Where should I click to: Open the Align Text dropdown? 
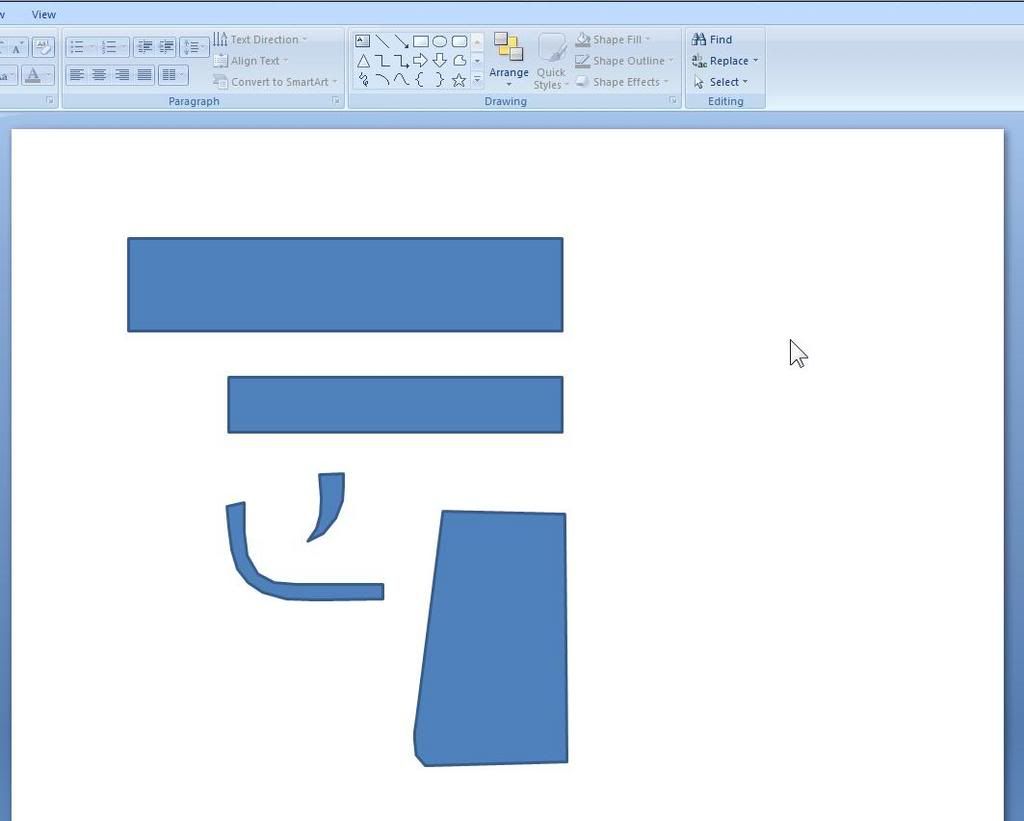pos(251,61)
